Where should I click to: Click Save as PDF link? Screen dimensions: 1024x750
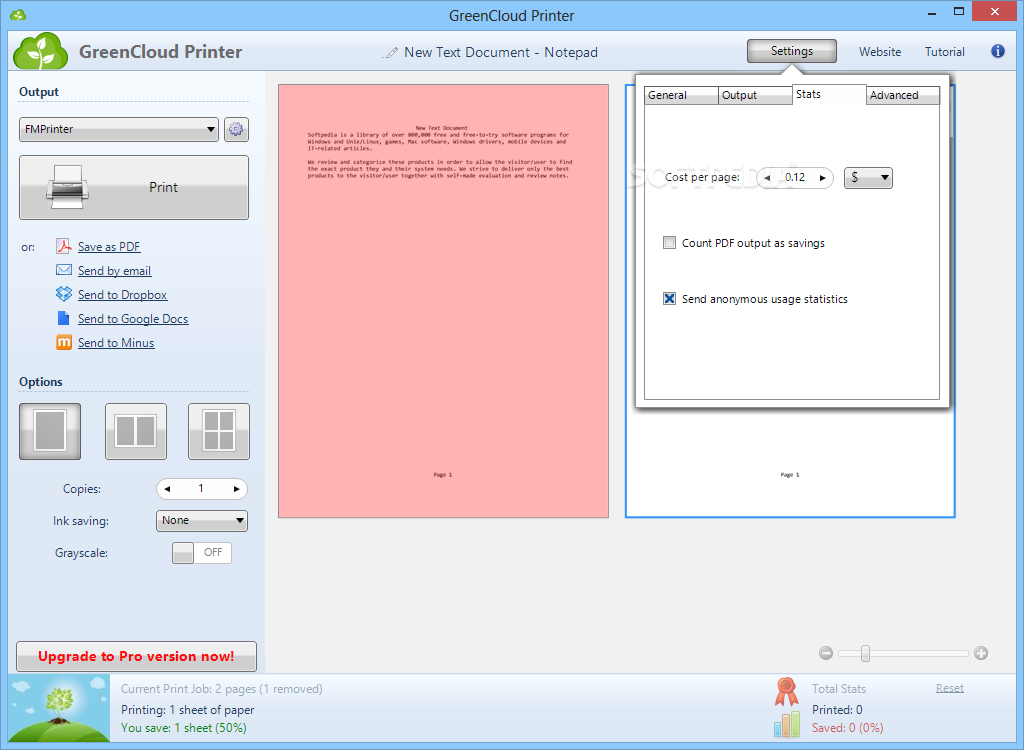coord(109,247)
